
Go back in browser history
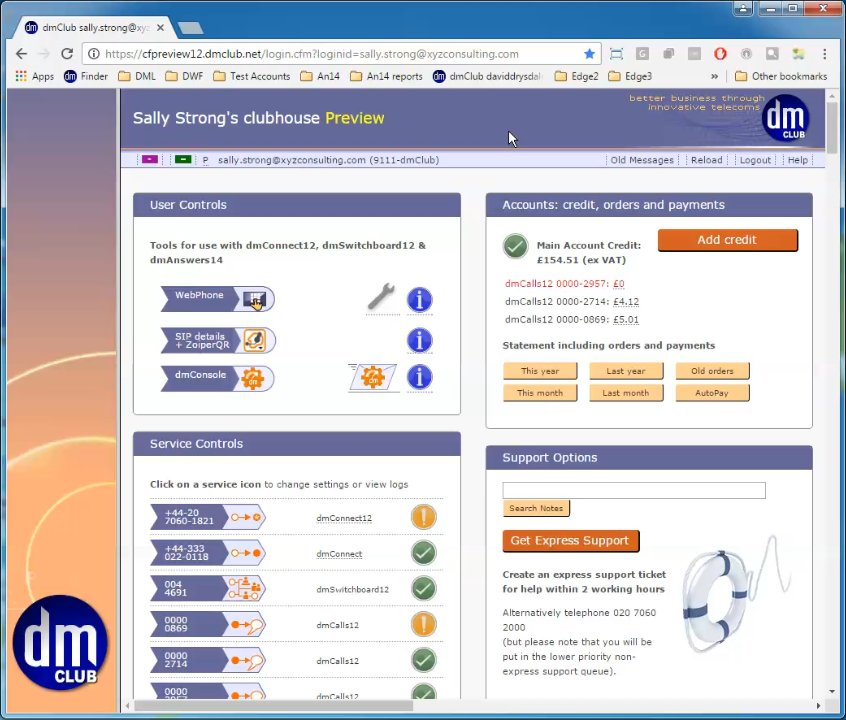click(x=21, y=53)
